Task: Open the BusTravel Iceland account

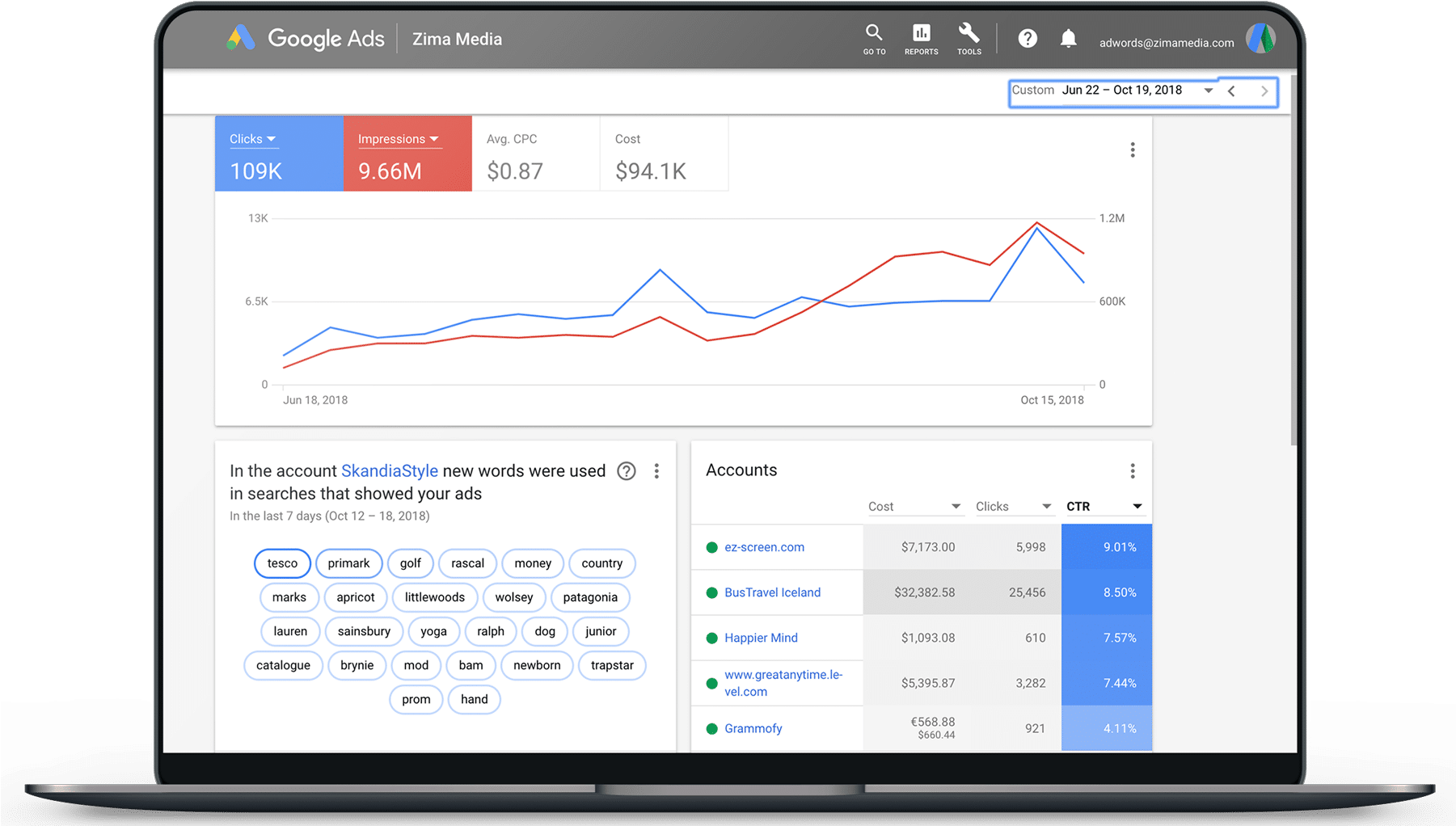Action: [772, 592]
